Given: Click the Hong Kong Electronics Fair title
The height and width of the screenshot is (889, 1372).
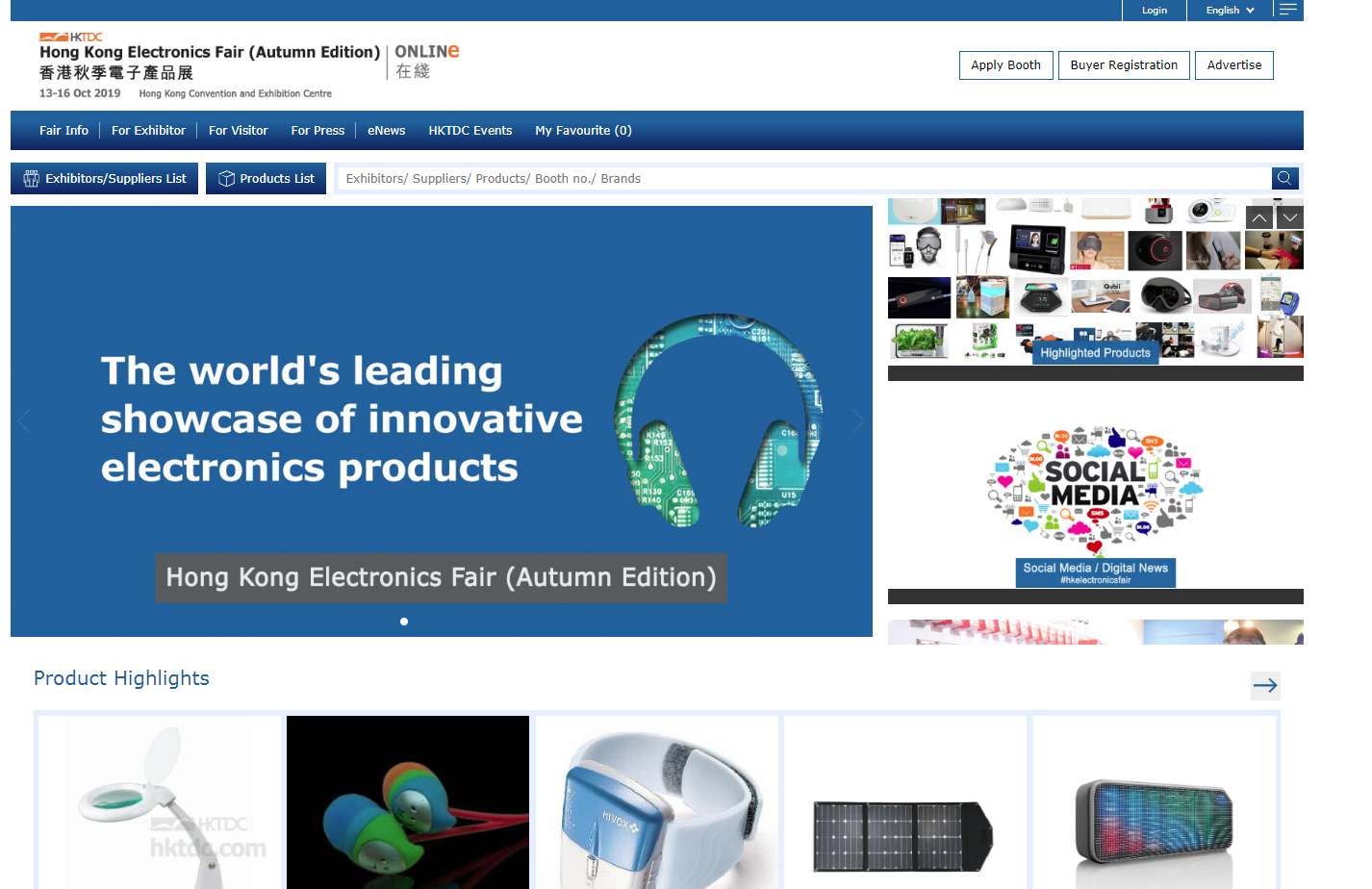Looking at the screenshot, I should click(210, 52).
